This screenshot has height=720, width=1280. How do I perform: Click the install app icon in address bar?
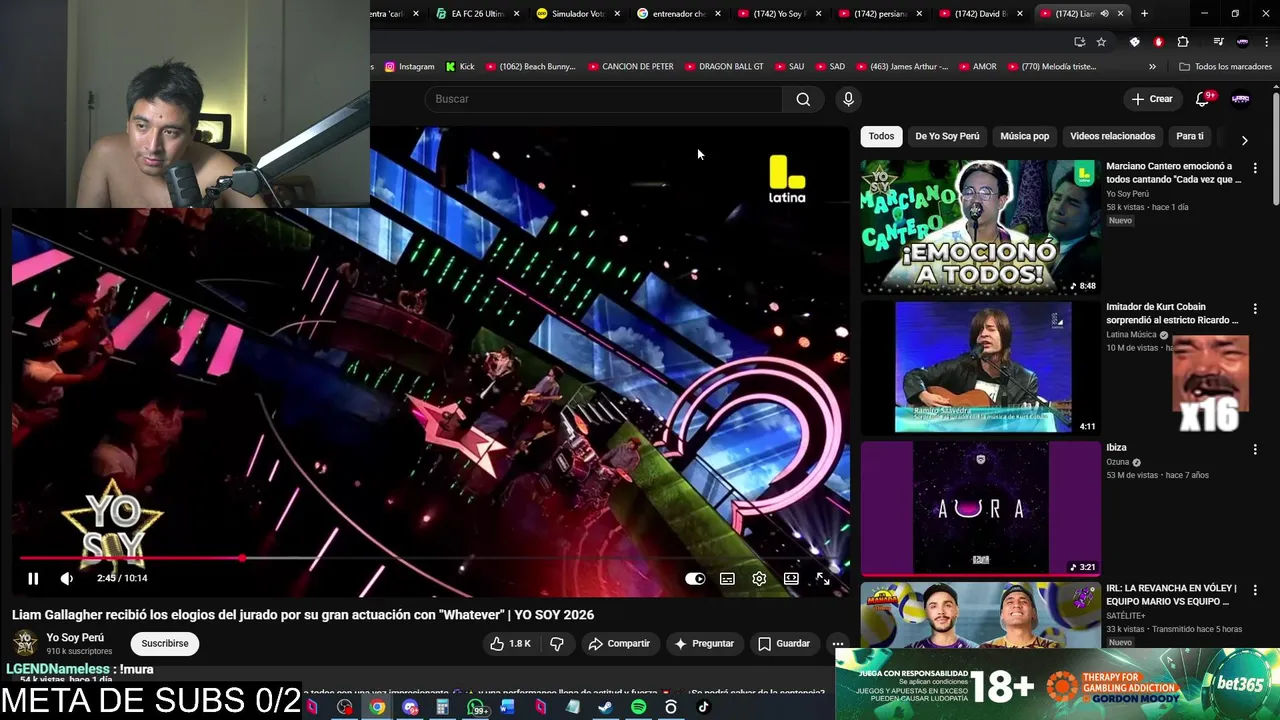1079,42
